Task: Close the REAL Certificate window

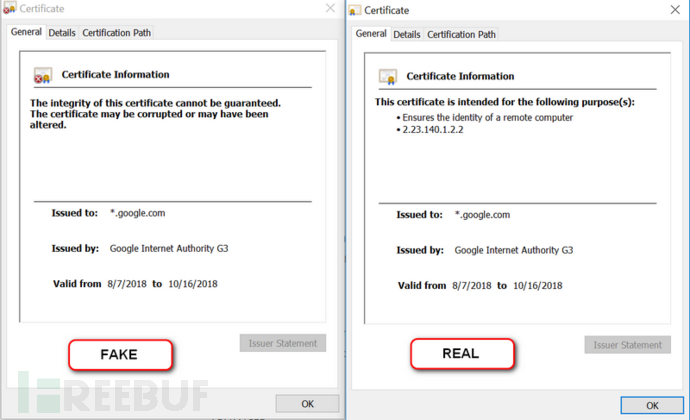Action: 675,10
